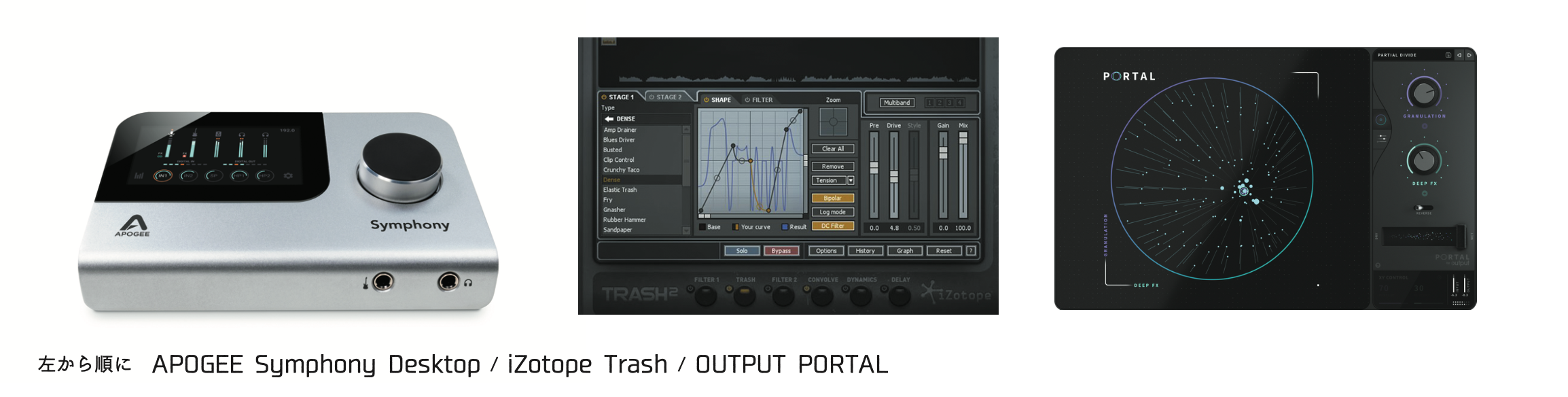Click next preset arrow in Portal header

(1469, 55)
